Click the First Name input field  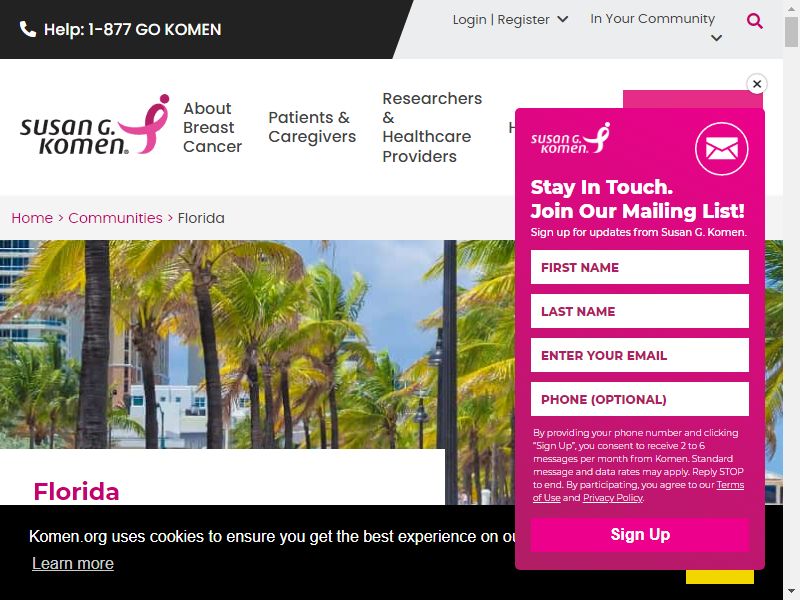640,267
